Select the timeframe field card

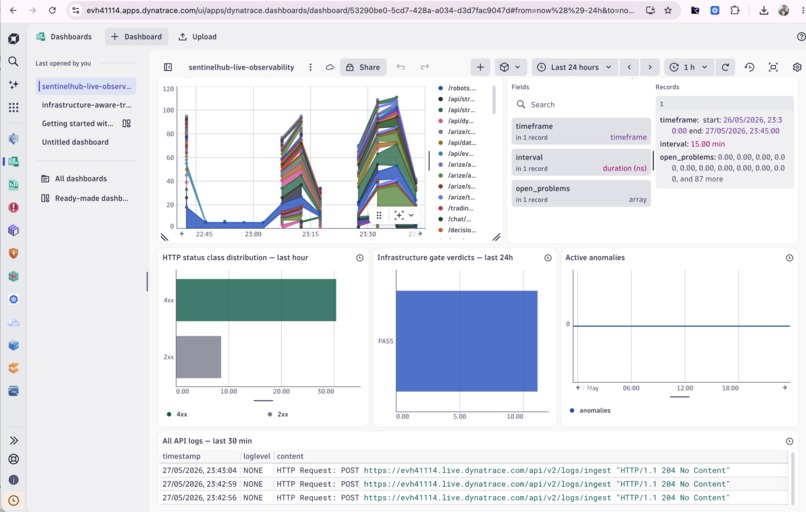pos(581,131)
